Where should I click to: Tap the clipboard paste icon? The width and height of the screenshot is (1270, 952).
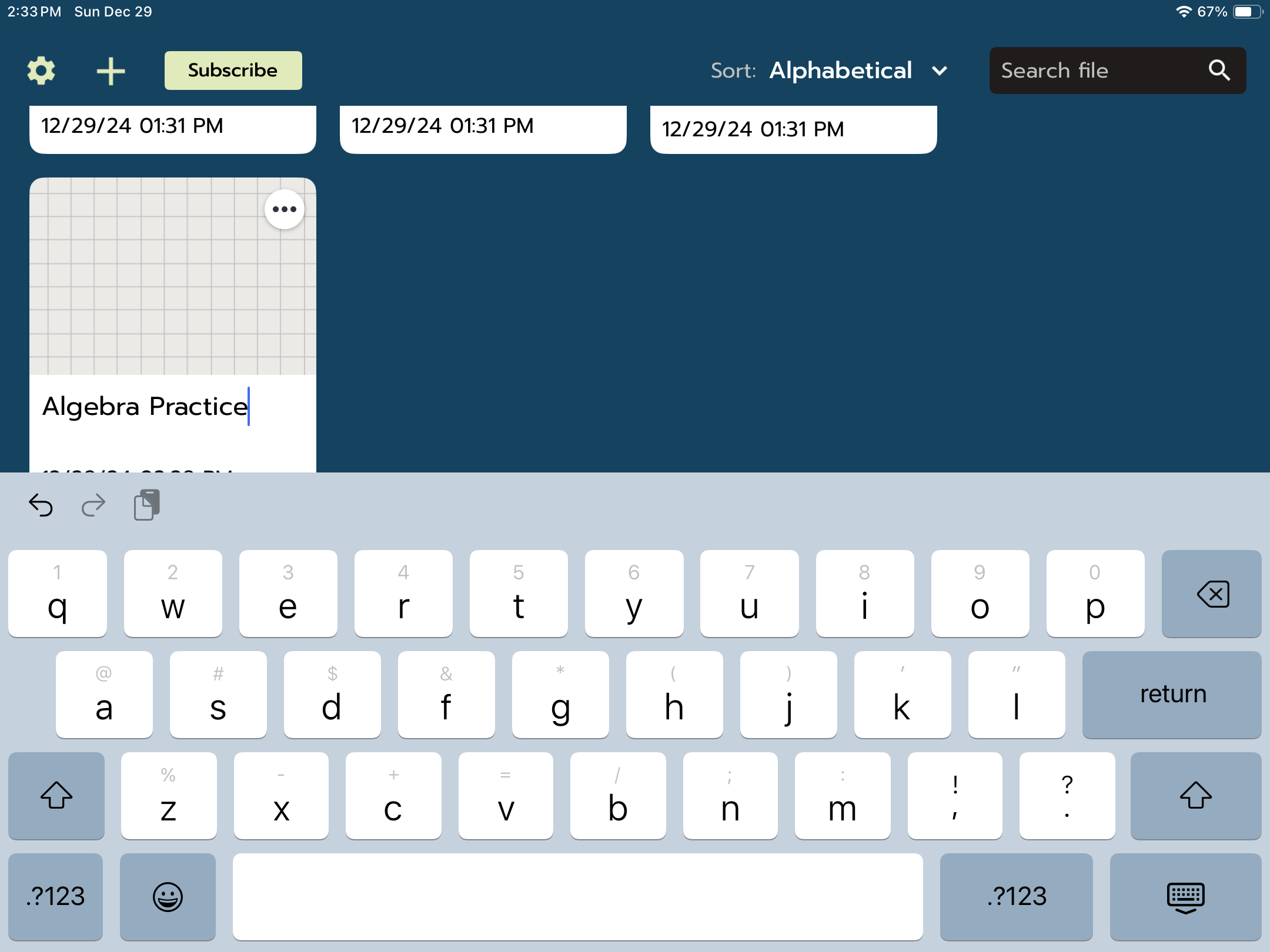pos(147,505)
